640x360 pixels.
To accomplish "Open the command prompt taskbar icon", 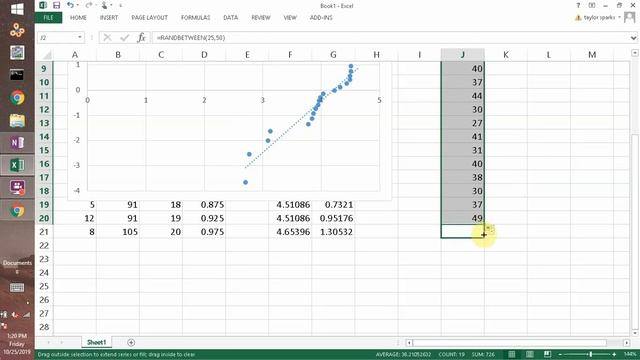I will pos(17,75).
